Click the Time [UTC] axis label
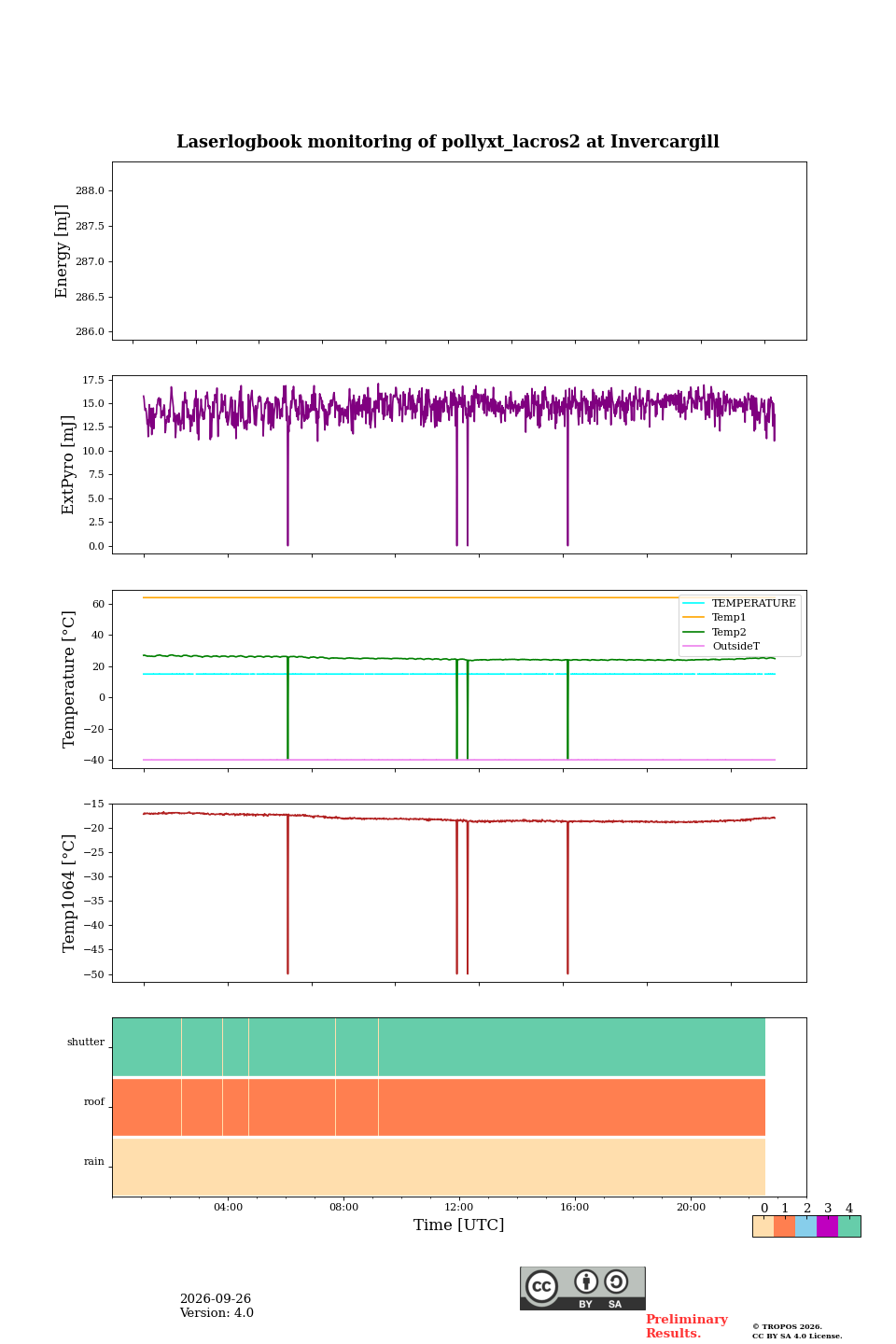The image size is (896, 1344). (459, 1225)
